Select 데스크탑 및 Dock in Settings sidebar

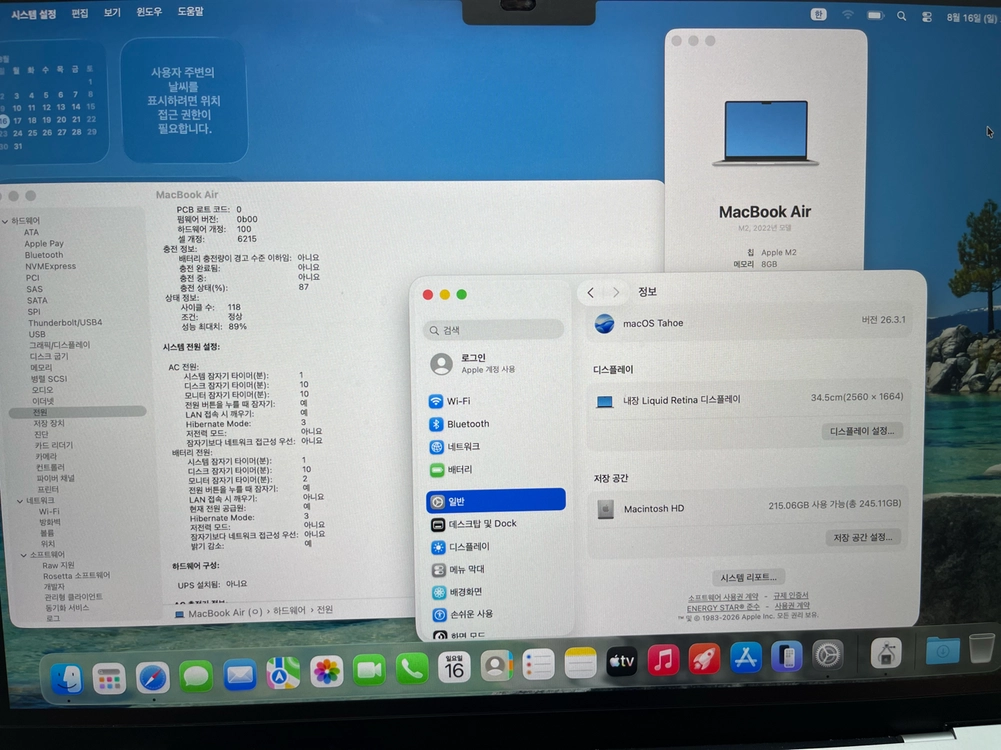(495, 524)
